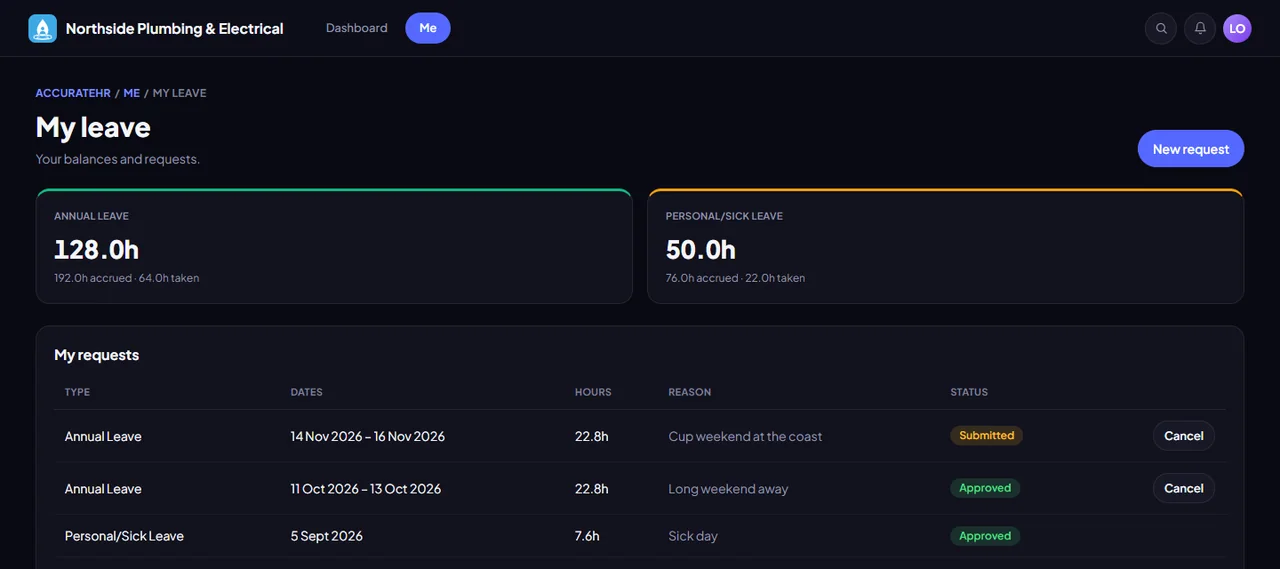Click the Northside Plumbing & Electrical logo icon
This screenshot has height=569, width=1280.
(42, 28)
